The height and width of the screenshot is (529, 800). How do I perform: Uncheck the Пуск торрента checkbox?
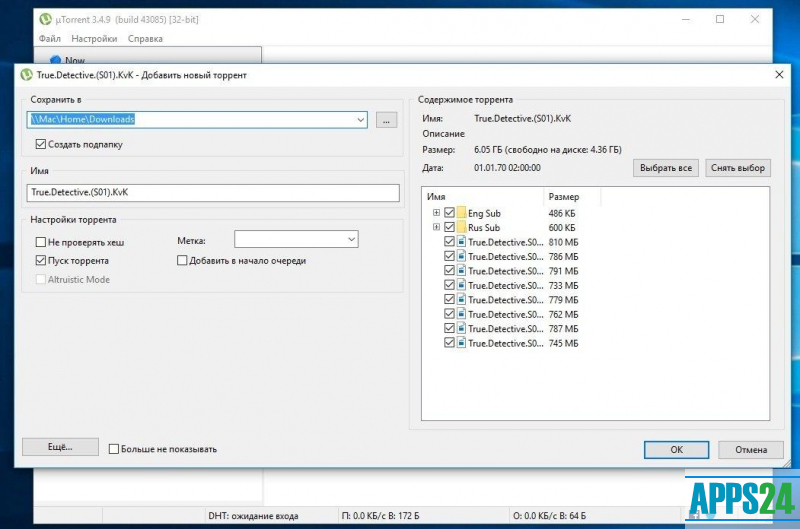click(41, 260)
